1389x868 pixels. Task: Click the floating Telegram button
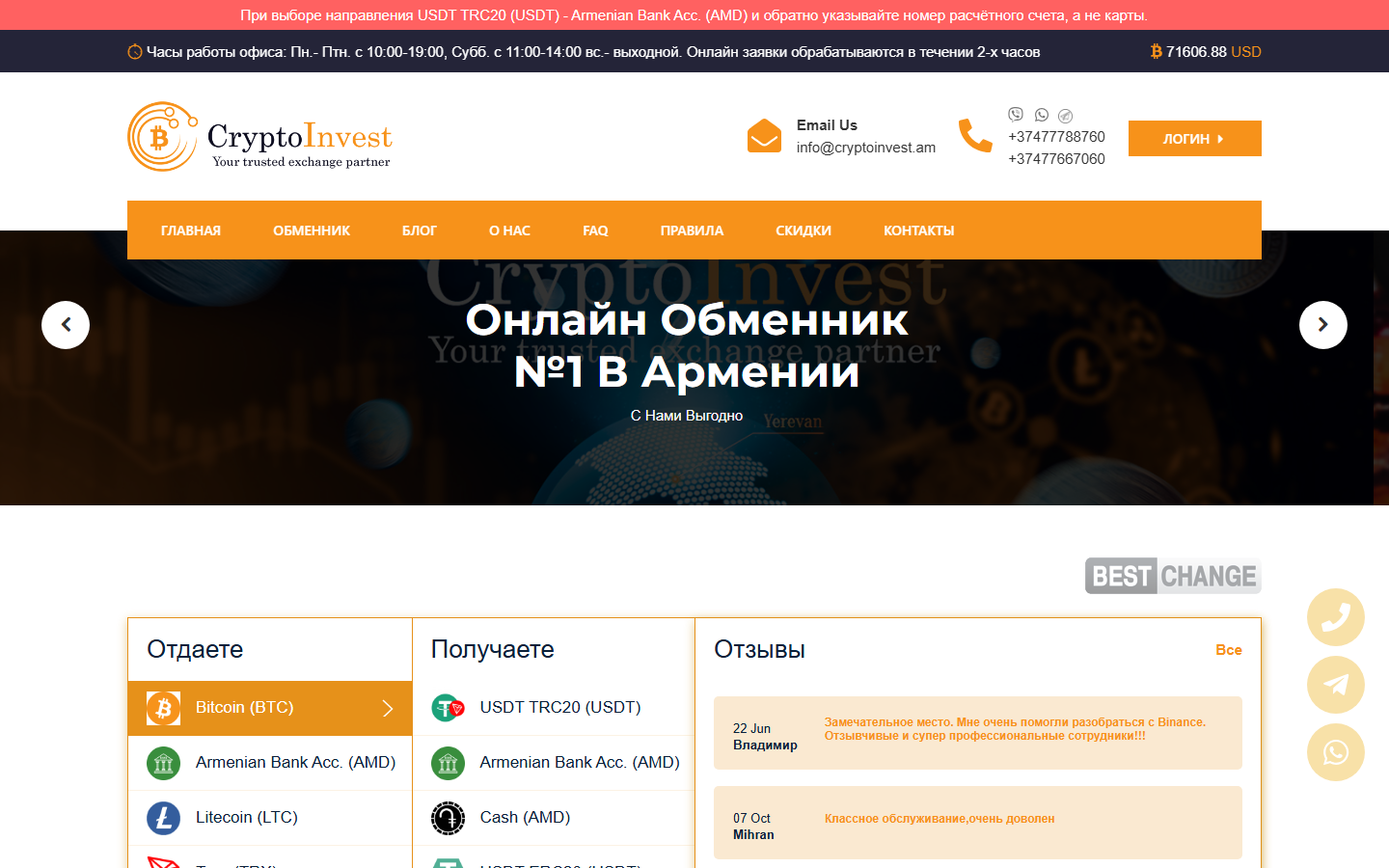pos(1336,685)
